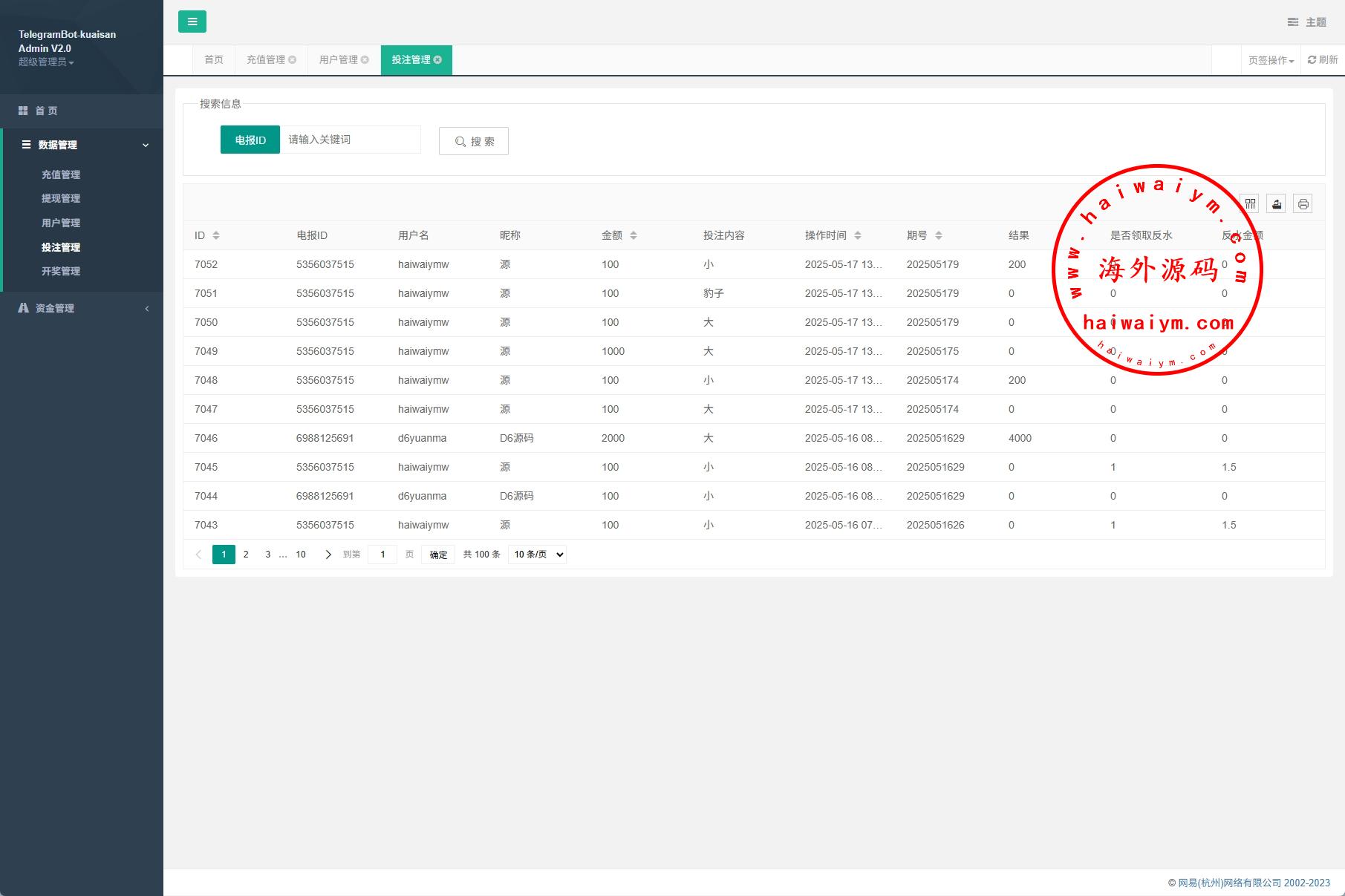Click the green hamburger sidebar toggle button
This screenshot has width=1345, height=896.
(x=192, y=22)
